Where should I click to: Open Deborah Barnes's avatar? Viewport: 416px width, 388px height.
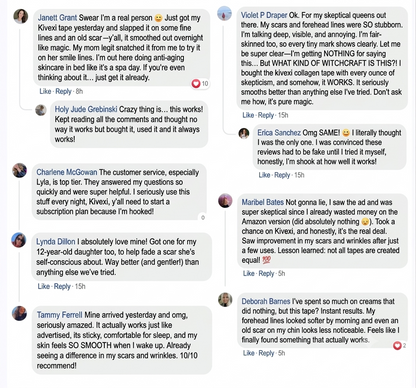(x=225, y=300)
